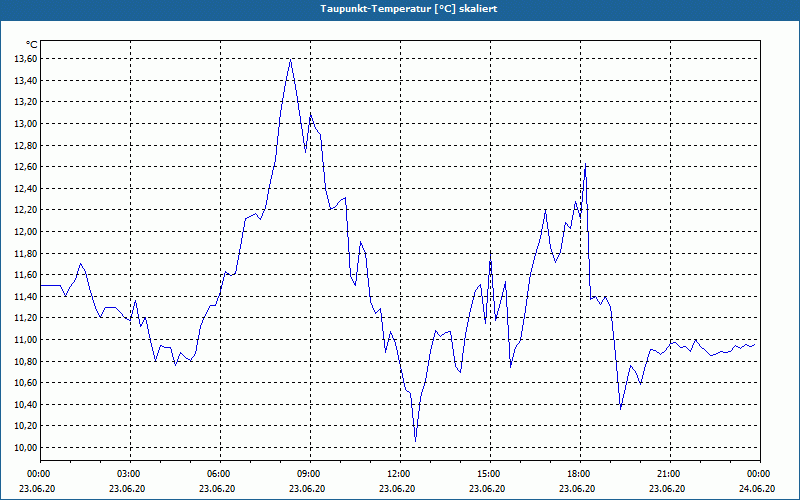Screen dimensions: 800x500
Task: Click the curve's sharp spike just after 18:00
Action: click(x=585, y=164)
